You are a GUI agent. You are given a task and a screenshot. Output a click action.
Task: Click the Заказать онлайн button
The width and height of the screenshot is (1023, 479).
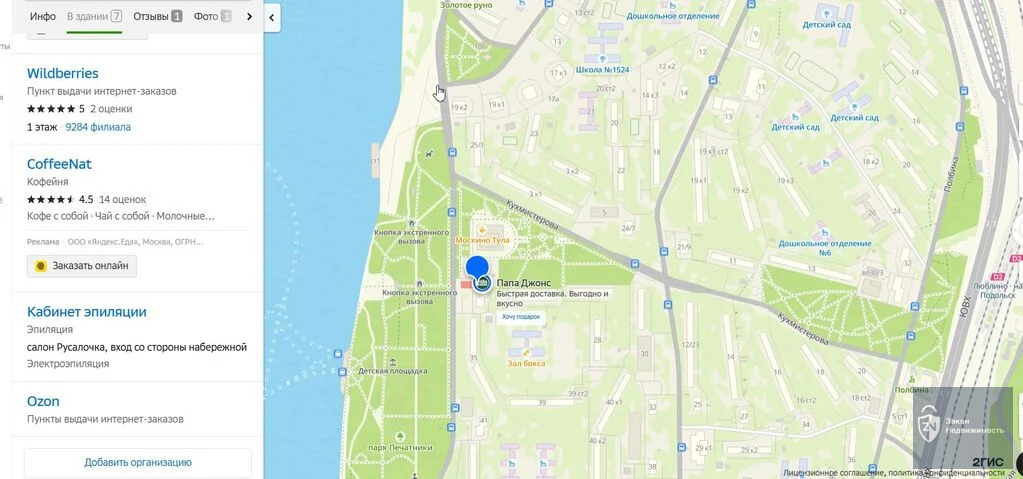tap(82, 266)
